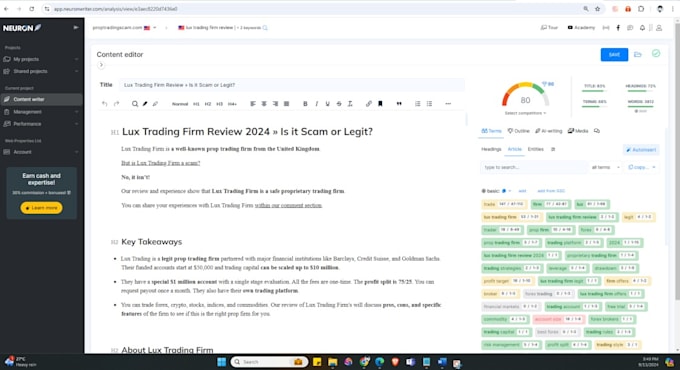Redo the last edit in toolbar
This screenshot has height=370, width=680.
click(x=116, y=104)
